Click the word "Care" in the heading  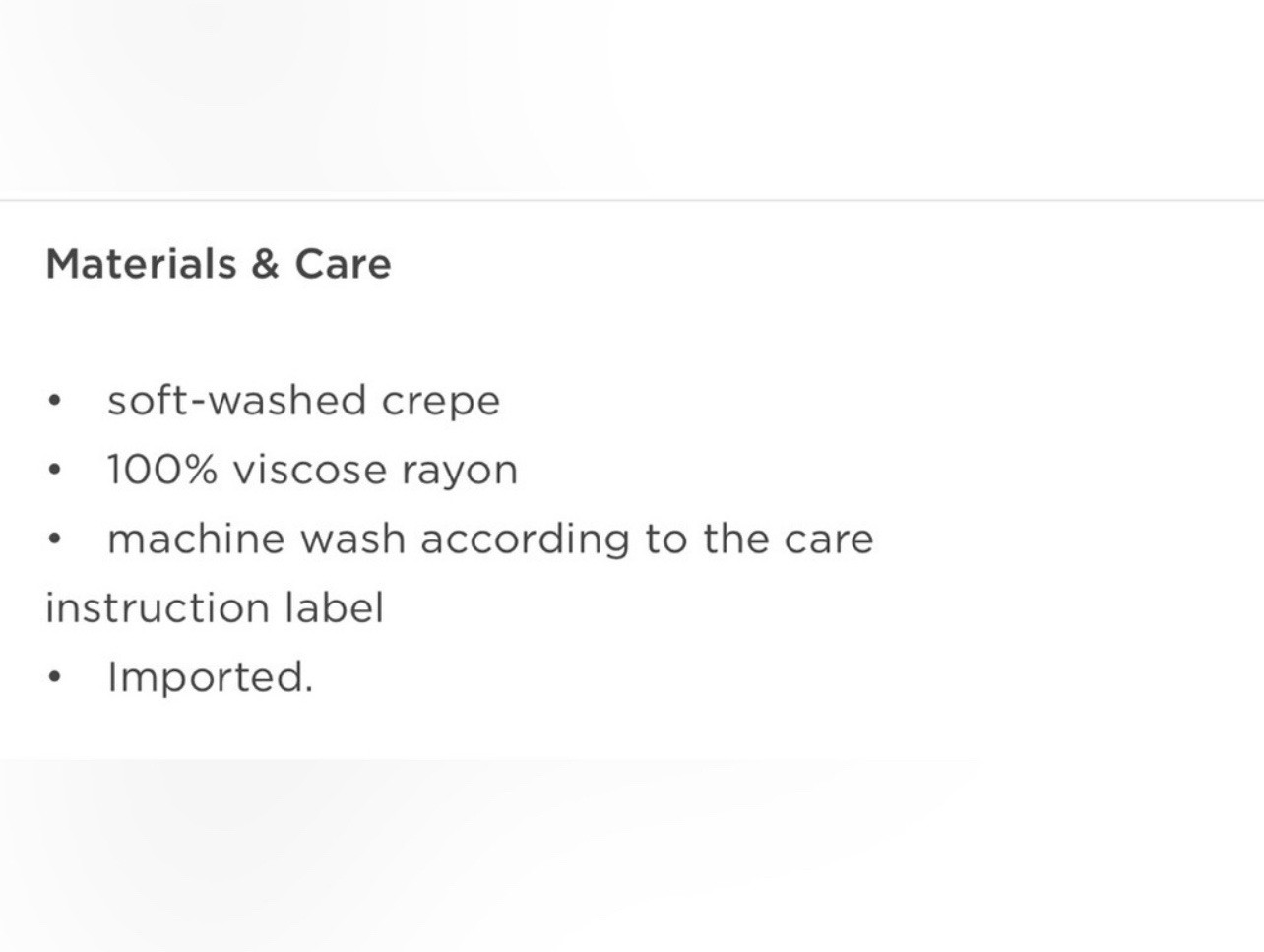tap(343, 264)
